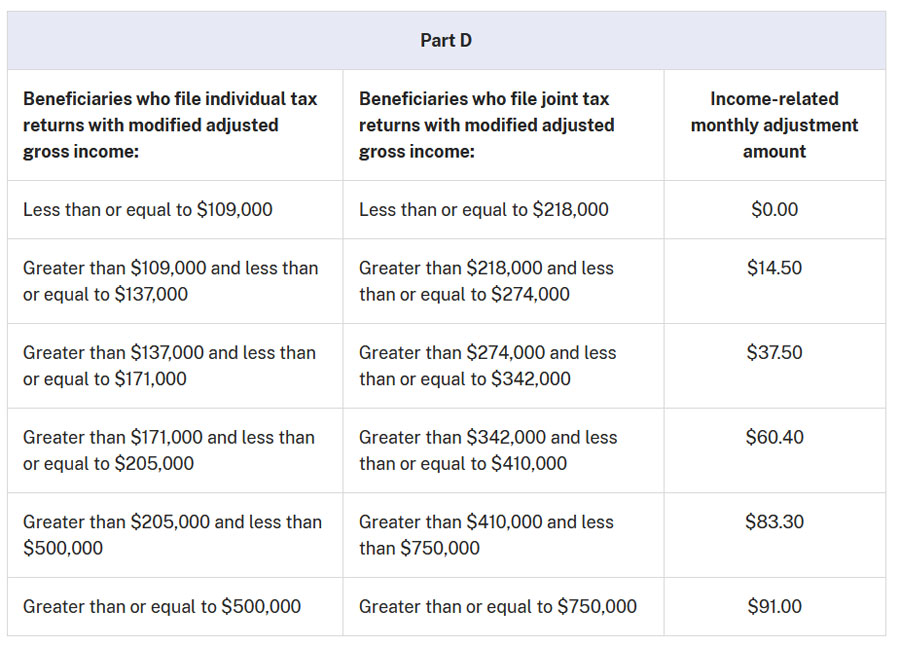Click the $0.00 adjustment amount
Image resolution: width=900 pixels, height=646 pixels.
coord(774,210)
